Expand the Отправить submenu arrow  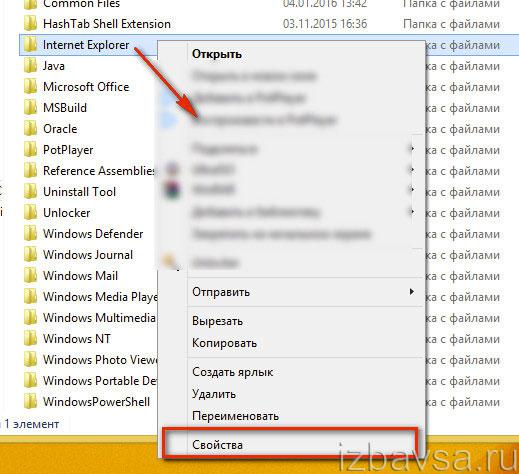coord(412,292)
